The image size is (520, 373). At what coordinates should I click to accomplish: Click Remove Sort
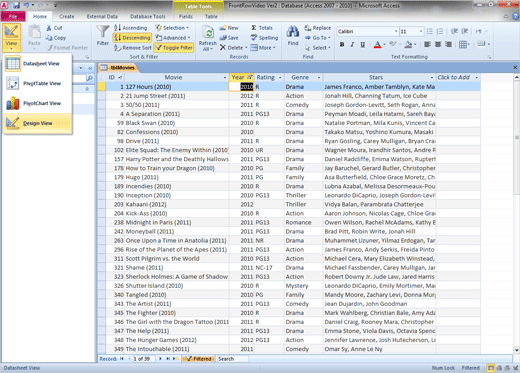(x=132, y=48)
